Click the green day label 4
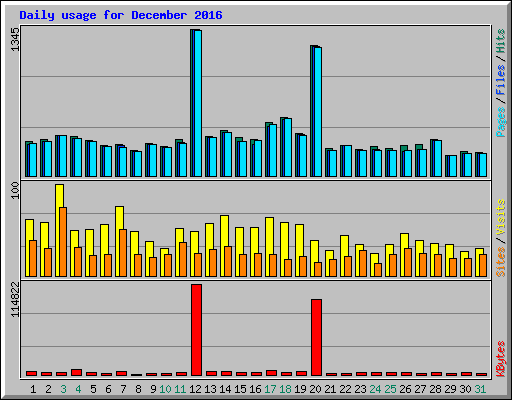The width and height of the screenshot is (512, 400). pyautogui.click(x=78, y=389)
